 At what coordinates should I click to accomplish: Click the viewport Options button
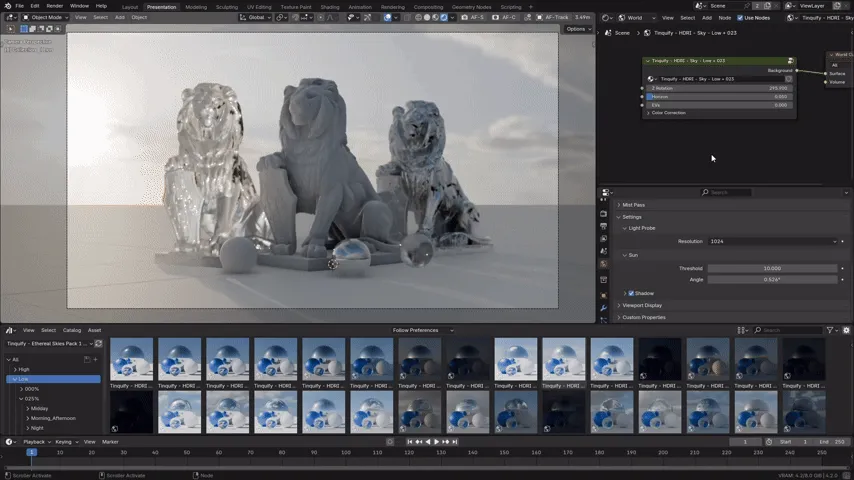pyautogui.click(x=578, y=29)
